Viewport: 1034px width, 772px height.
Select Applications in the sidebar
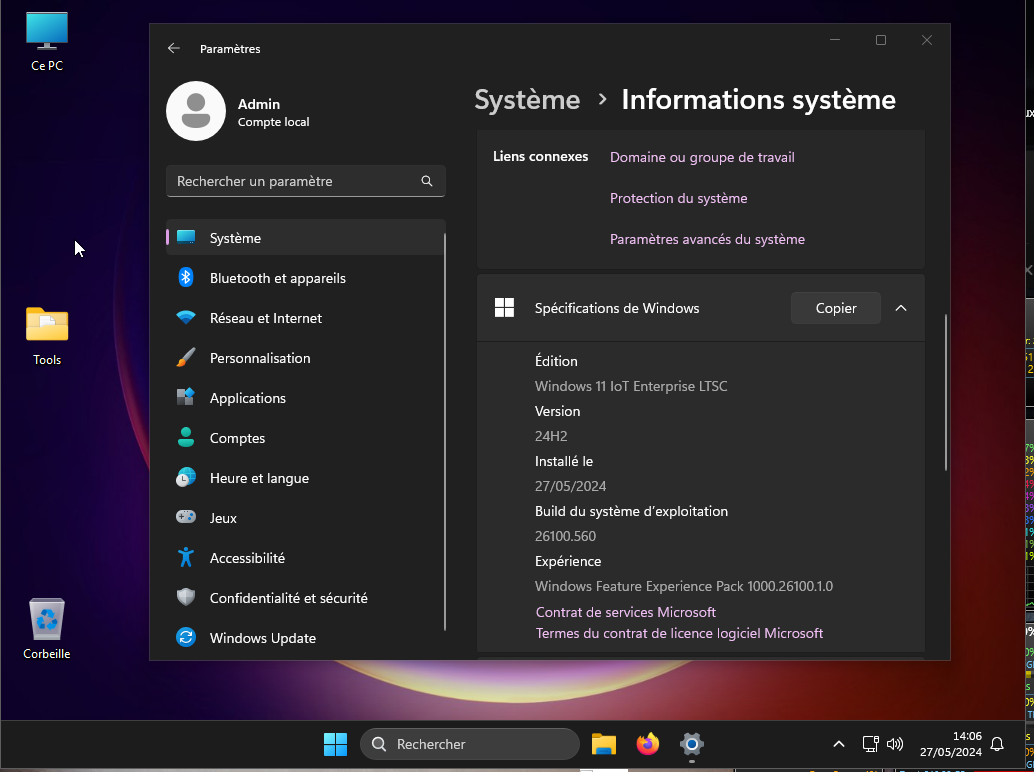tap(306, 398)
